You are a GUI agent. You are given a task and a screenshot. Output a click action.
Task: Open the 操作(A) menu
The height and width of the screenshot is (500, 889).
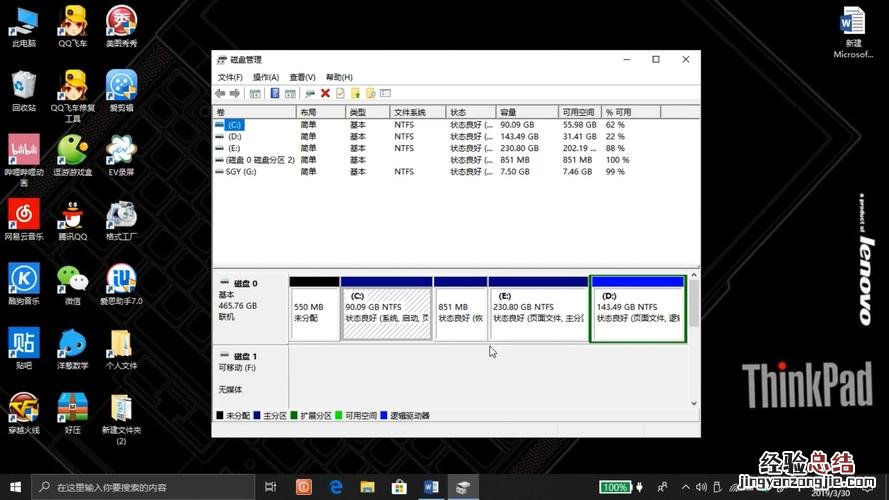click(x=266, y=77)
